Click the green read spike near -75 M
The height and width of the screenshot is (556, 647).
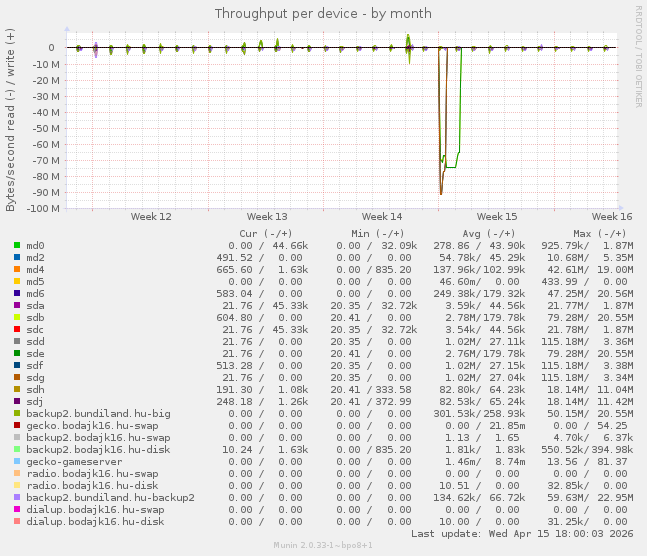[451, 167]
